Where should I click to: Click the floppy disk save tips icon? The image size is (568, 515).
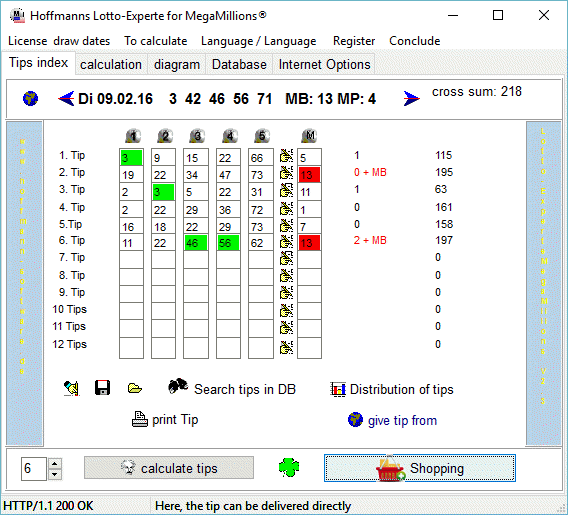point(102,388)
